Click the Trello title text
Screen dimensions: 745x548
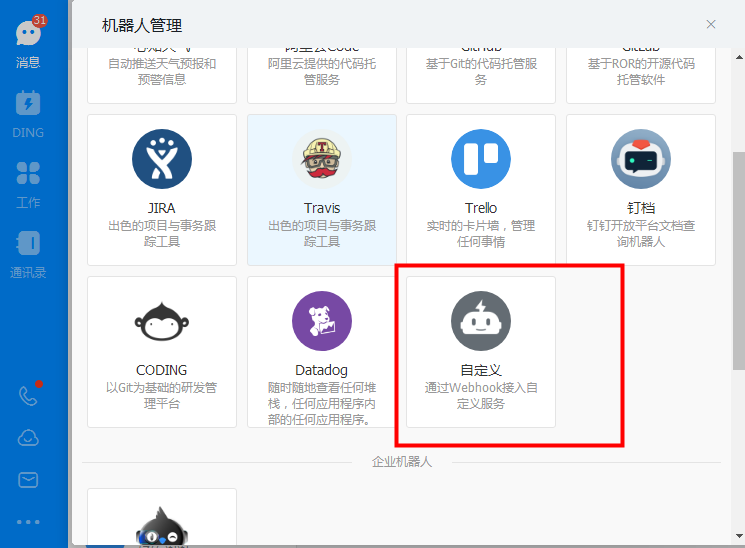point(481,208)
